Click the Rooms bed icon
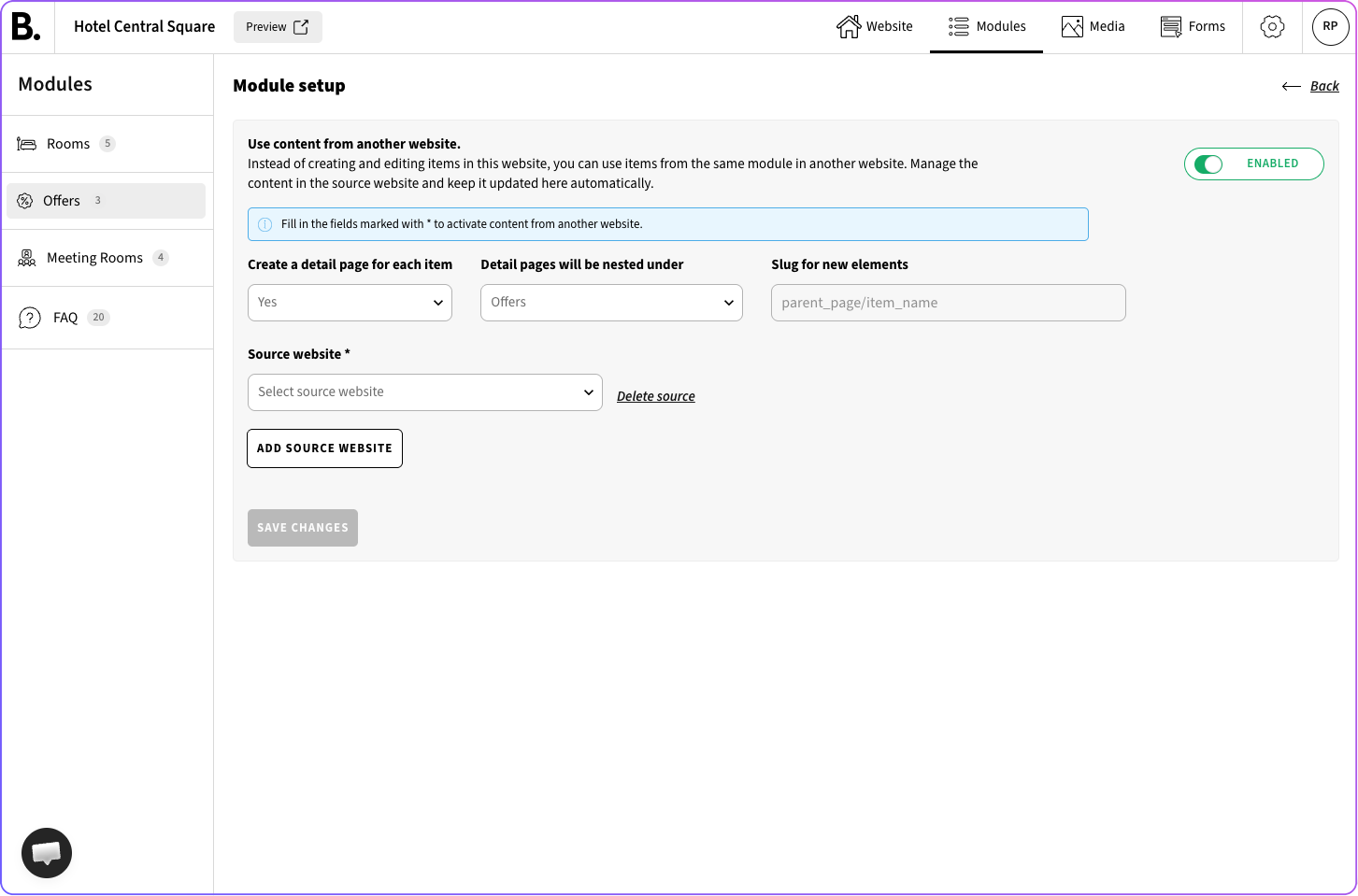Screen dimensions: 1358x896 (x=27, y=144)
